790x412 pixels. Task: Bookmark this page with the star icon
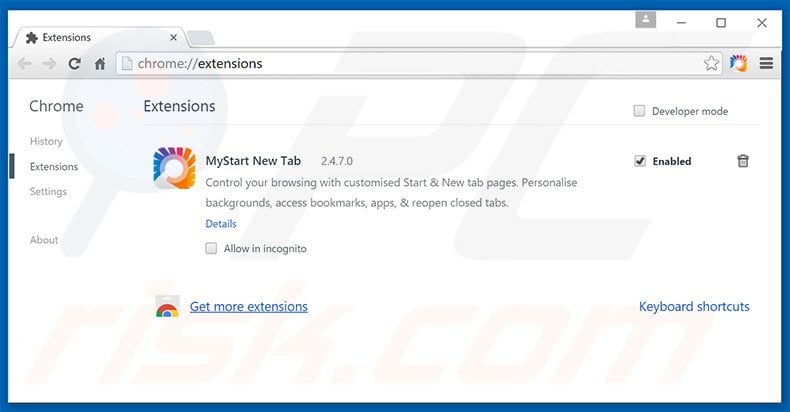tap(711, 63)
